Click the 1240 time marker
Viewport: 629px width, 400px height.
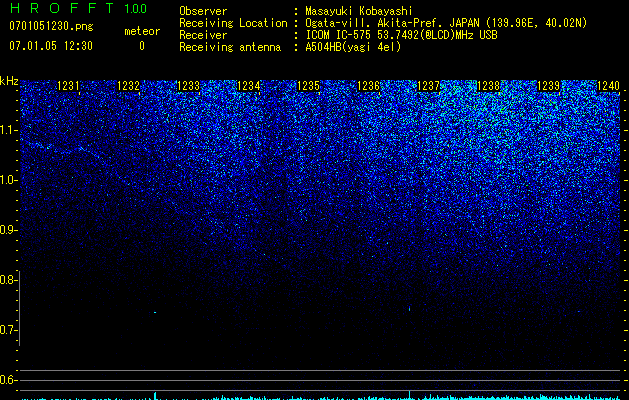[x=608, y=85]
